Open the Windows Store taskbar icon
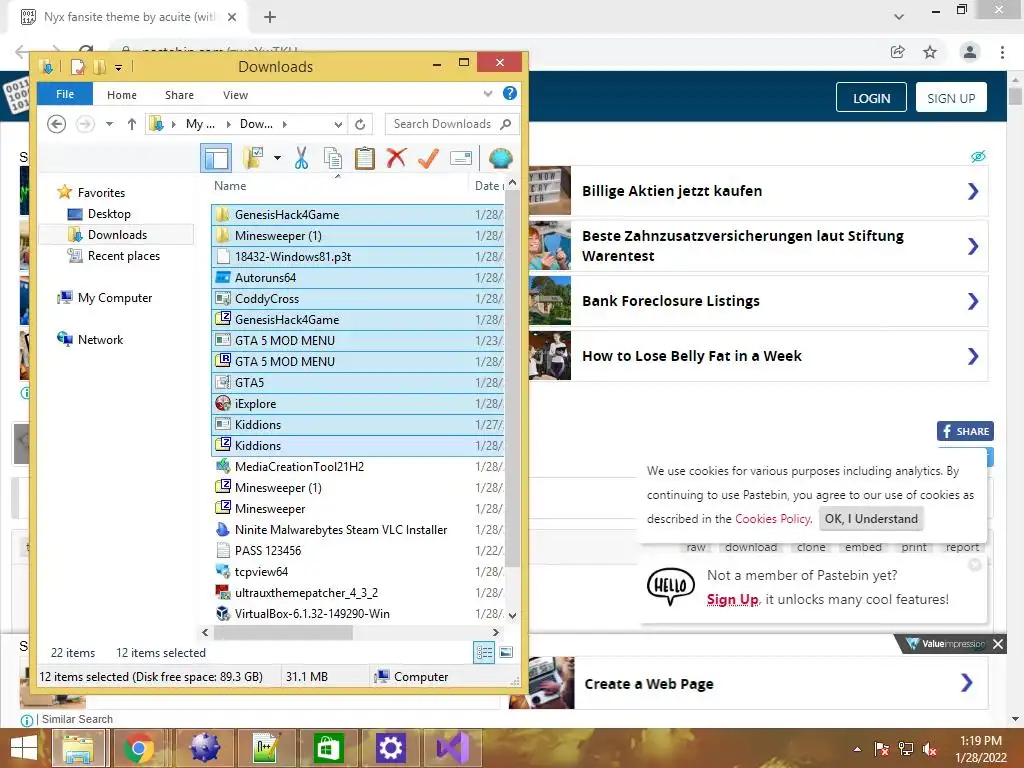1024x768 pixels. click(328, 748)
